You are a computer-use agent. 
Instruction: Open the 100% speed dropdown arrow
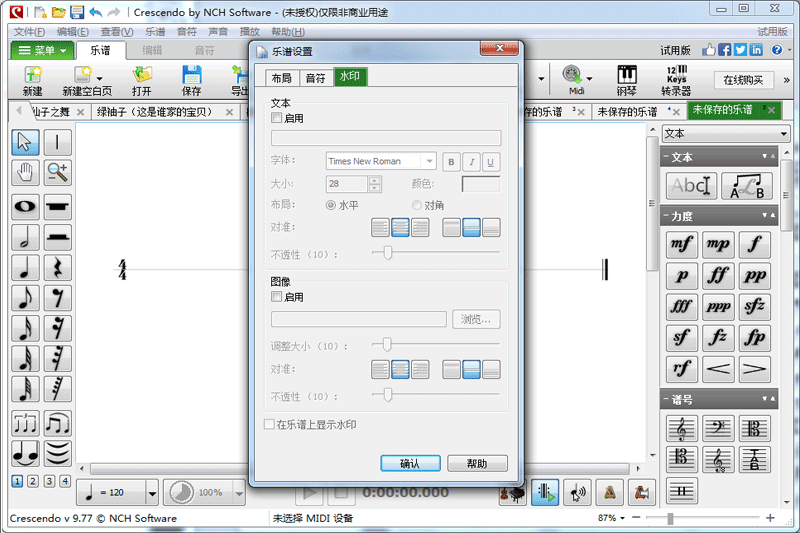(x=239, y=493)
